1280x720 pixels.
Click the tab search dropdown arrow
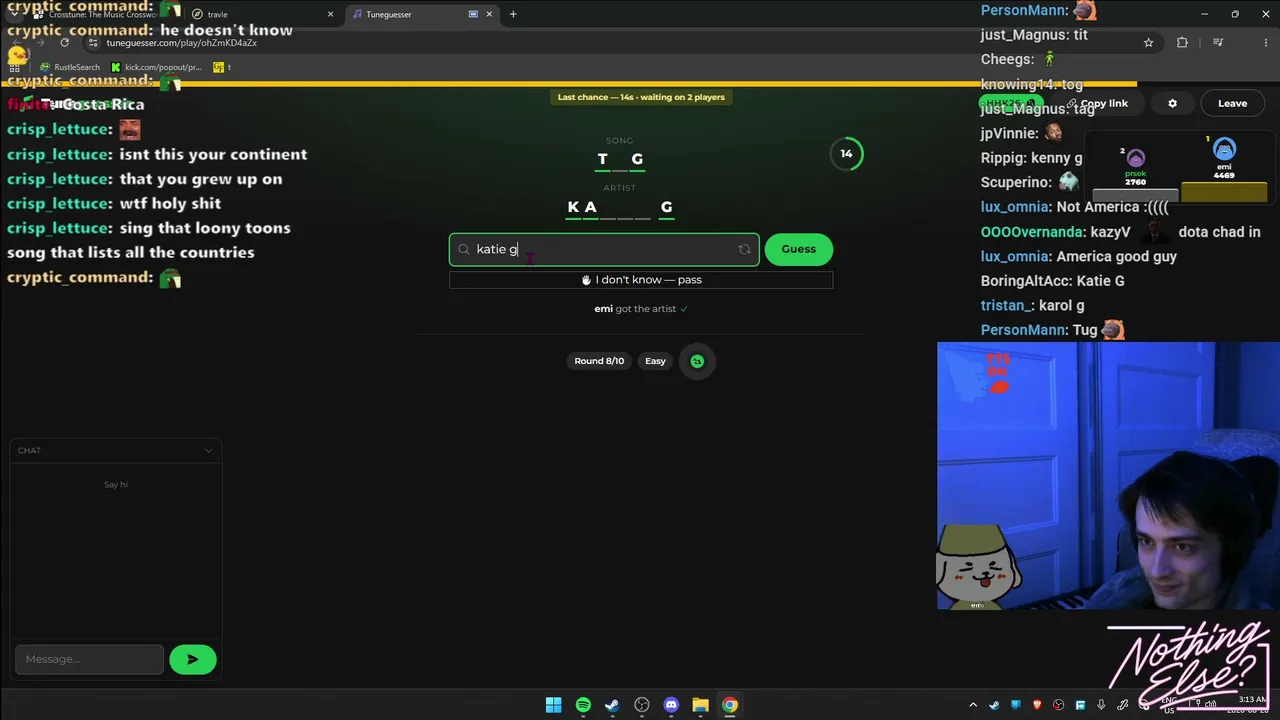click(14, 14)
